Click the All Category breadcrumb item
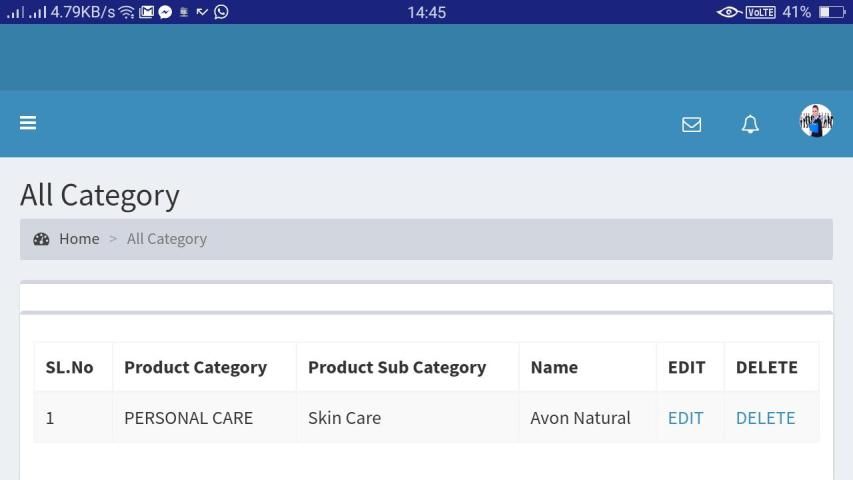Image resolution: width=853 pixels, height=480 pixels. coord(167,239)
